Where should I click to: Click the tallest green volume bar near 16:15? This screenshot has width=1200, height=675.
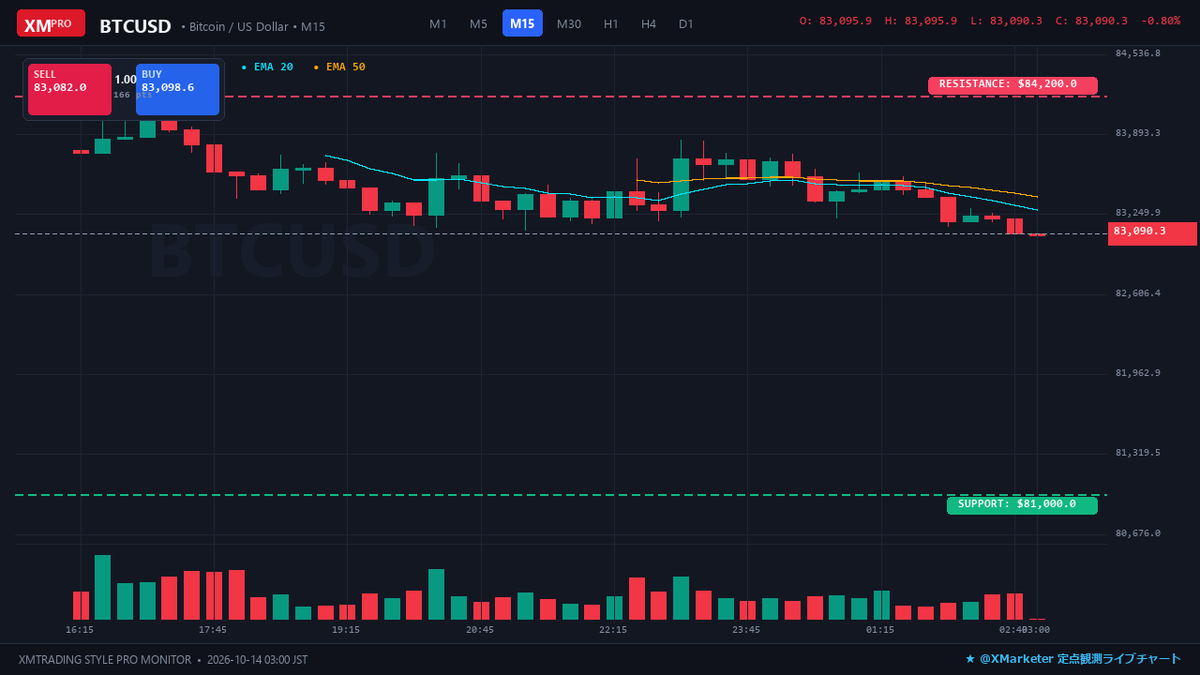(x=102, y=587)
